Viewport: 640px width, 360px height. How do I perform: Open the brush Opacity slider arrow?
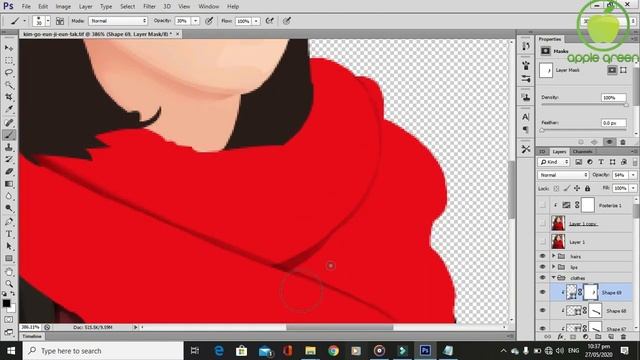[x=196, y=21]
